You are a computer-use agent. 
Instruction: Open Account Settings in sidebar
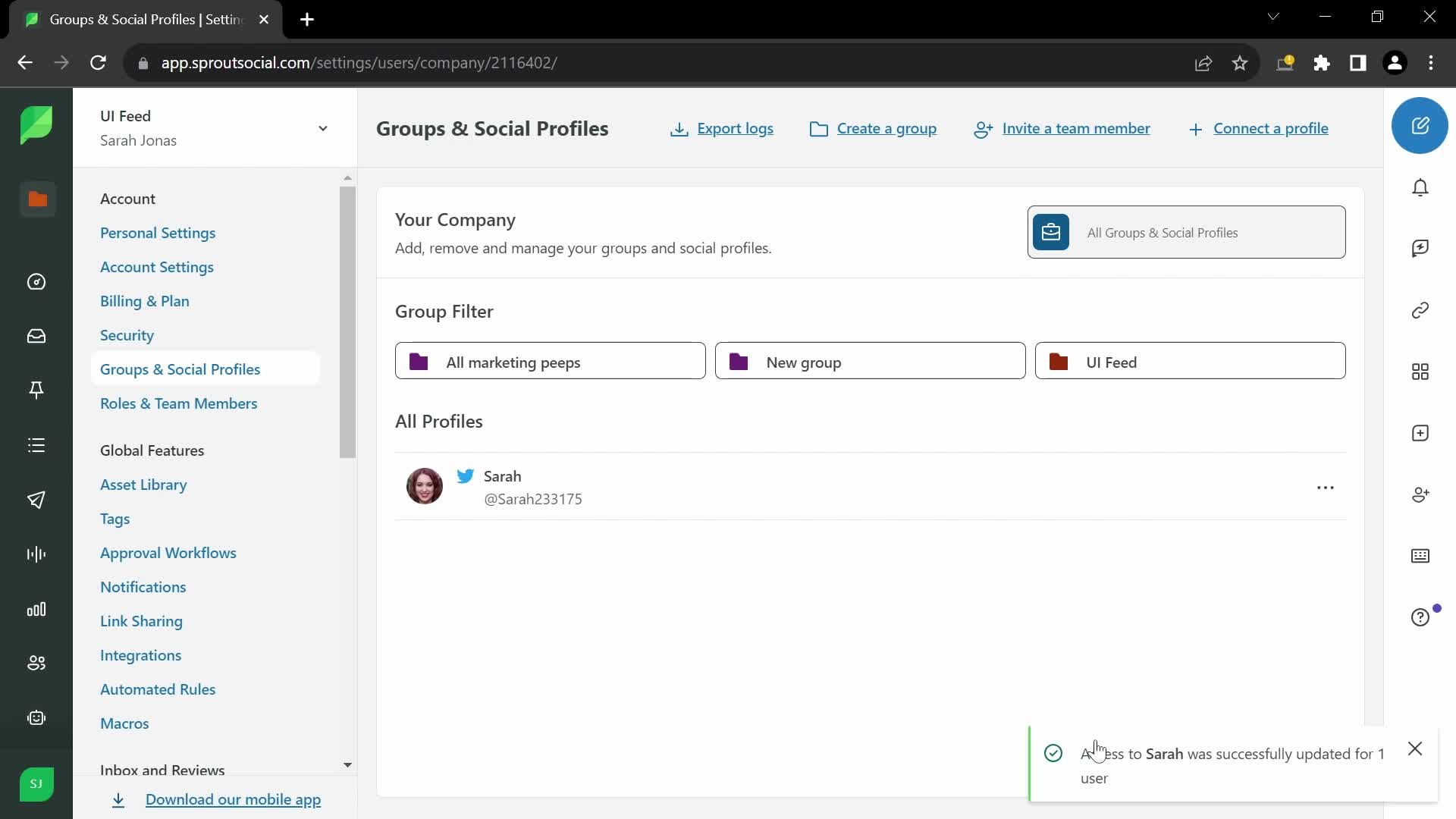[157, 267]
